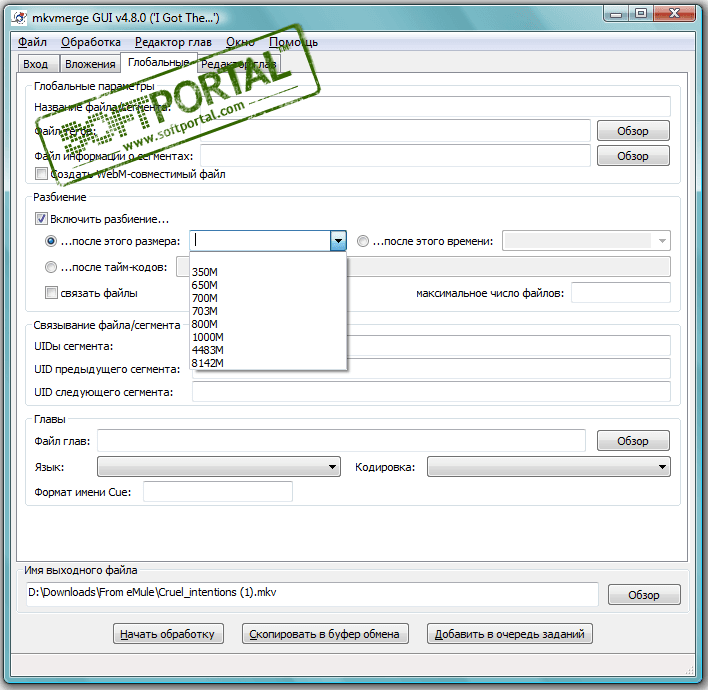Click Обзор for Файл информации о сегментах
Viewport: 708px width, 690px height.
point(633,156)
